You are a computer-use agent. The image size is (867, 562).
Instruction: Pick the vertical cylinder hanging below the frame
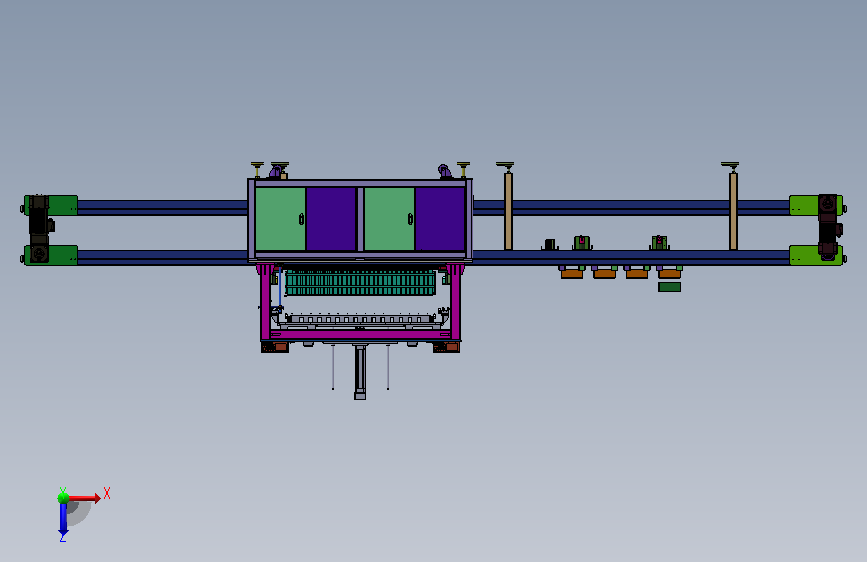click(x=360, y=371)
